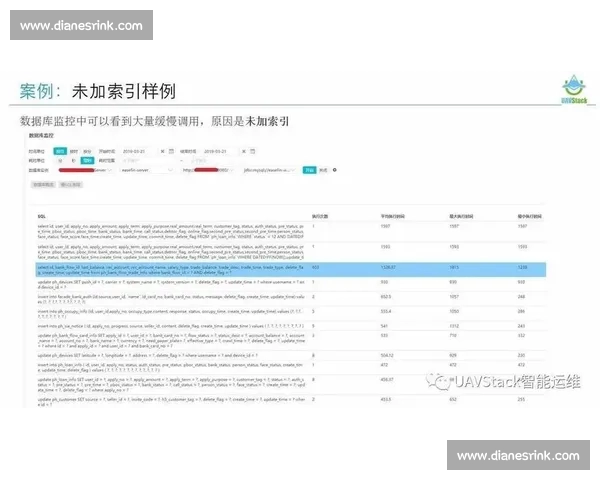Click the start date input showing 2019-03-21
600x480 pixels.
(139, 152)
